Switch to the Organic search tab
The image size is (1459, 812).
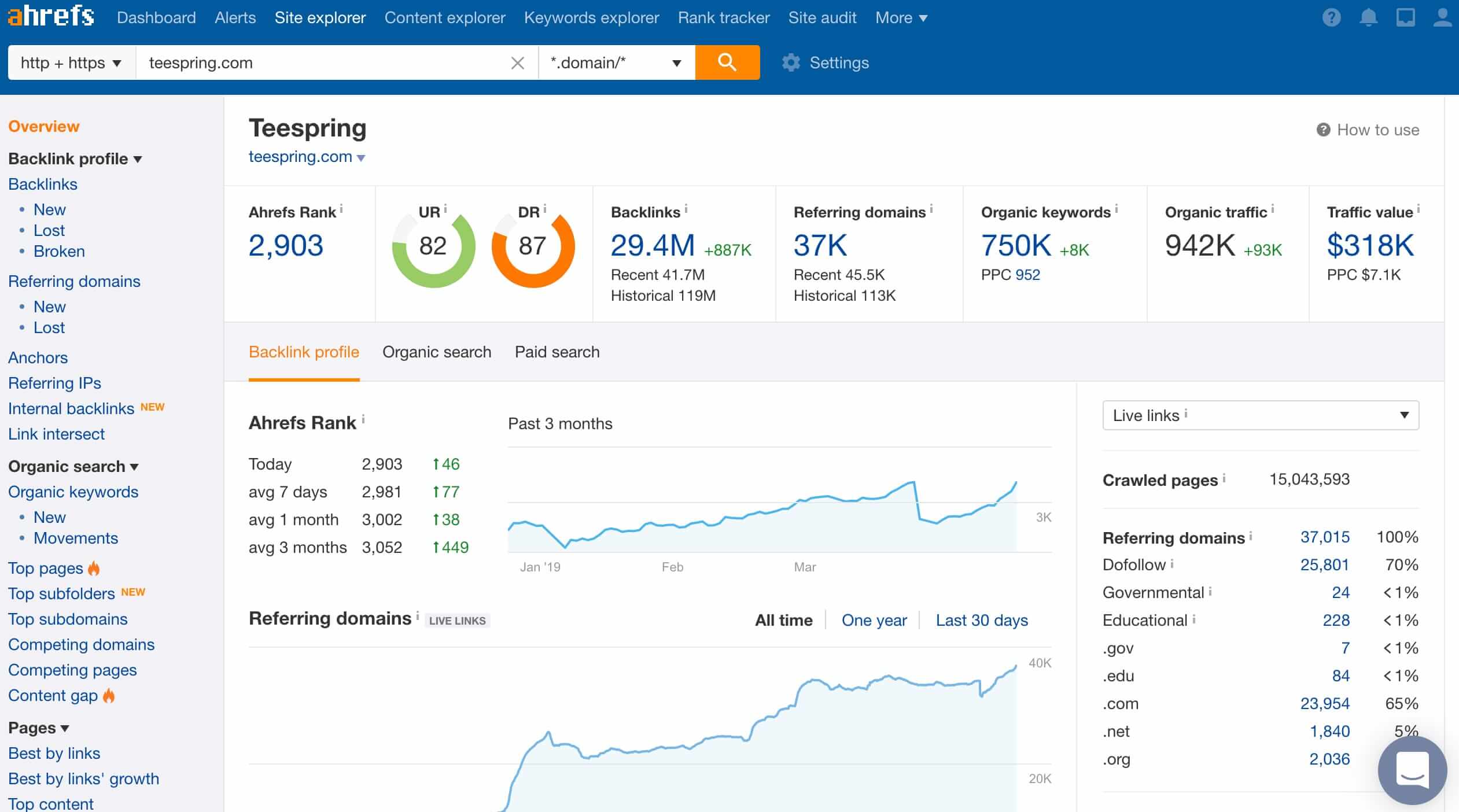click(437, 352)
